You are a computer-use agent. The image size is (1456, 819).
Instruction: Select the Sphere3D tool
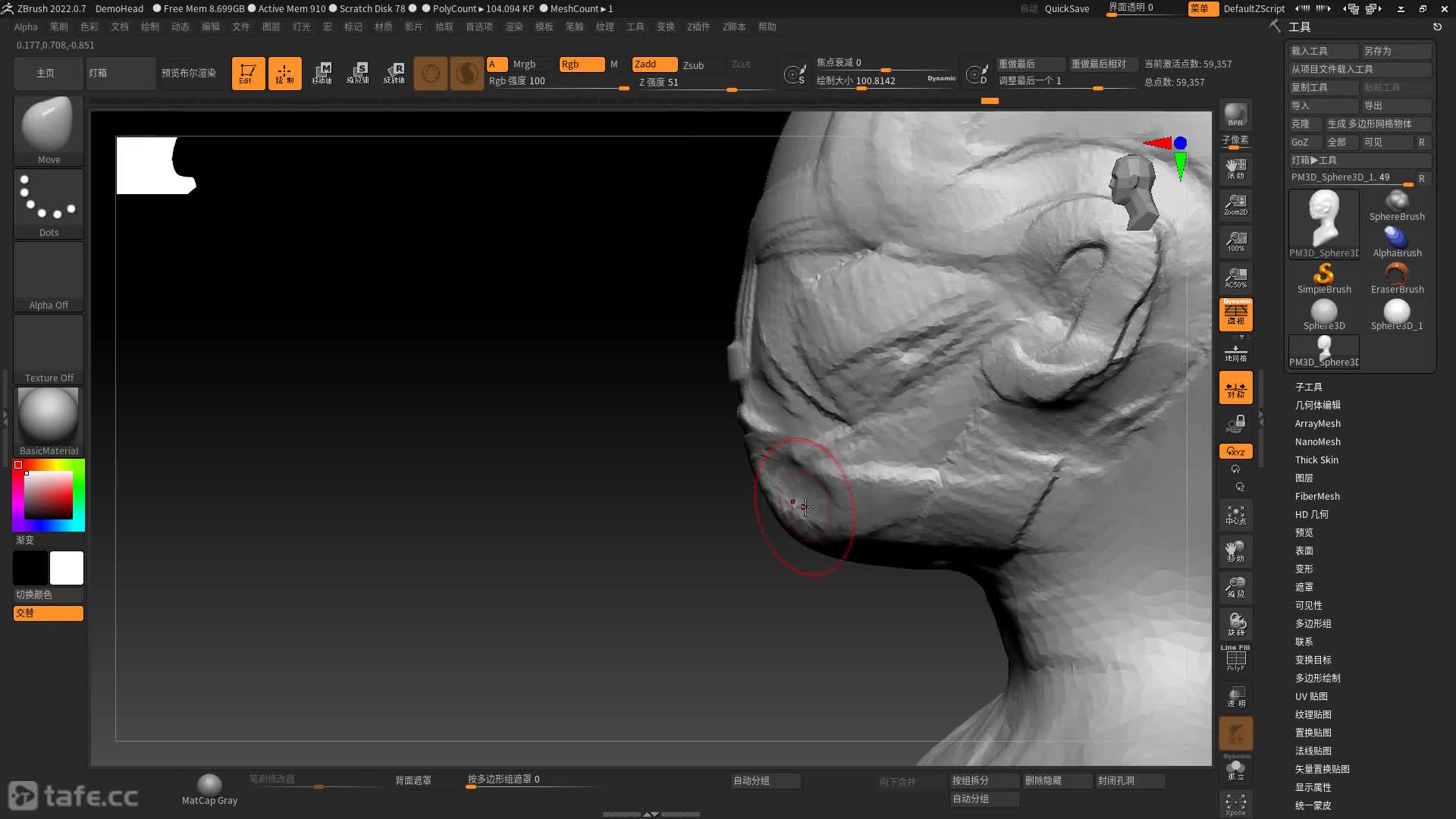coord(1324,315)
